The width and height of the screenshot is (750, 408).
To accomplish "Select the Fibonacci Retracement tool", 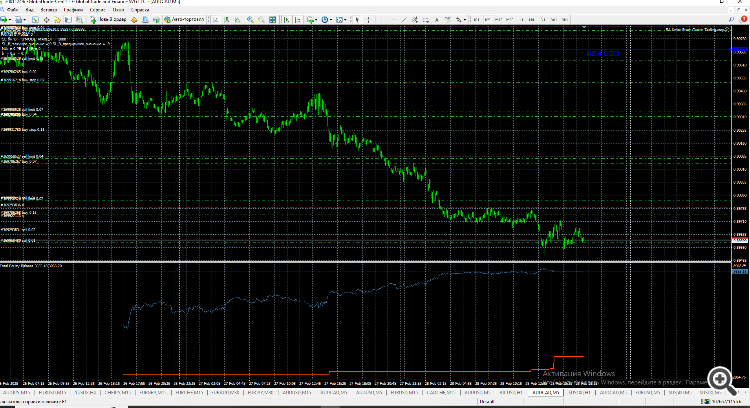I will coord(426,20).
